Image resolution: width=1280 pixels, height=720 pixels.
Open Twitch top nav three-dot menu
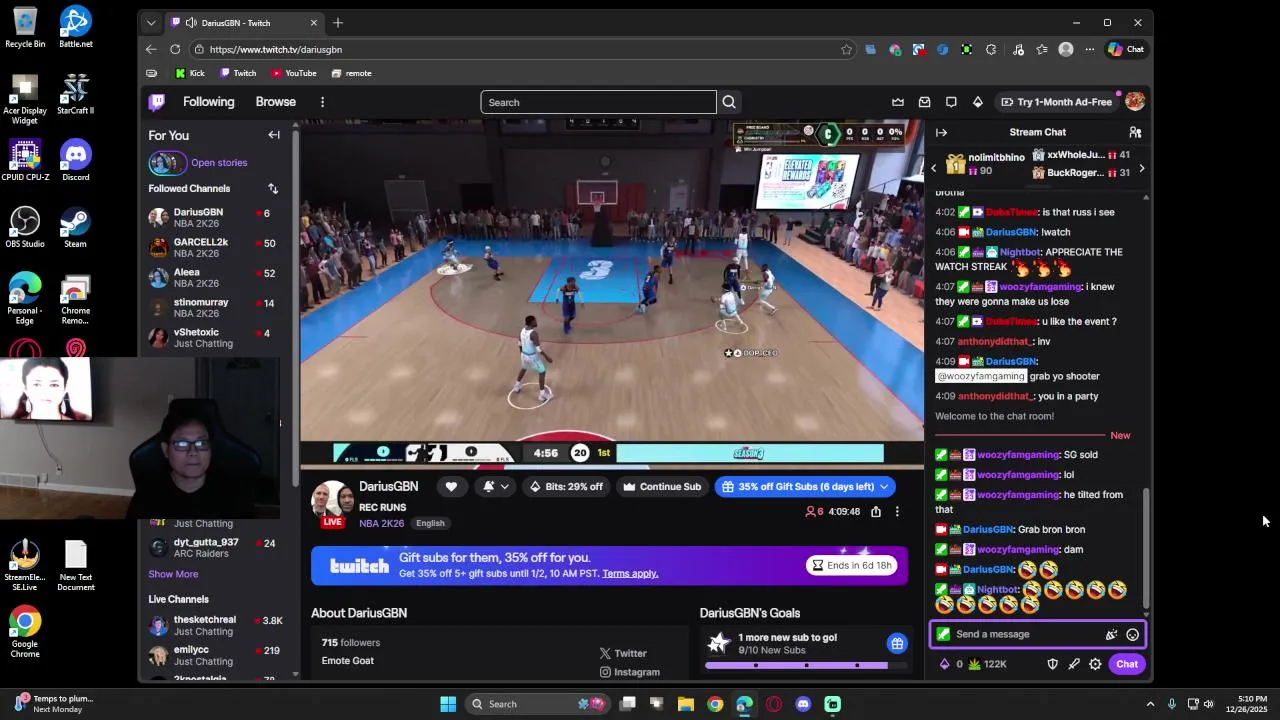click(322, 102)
